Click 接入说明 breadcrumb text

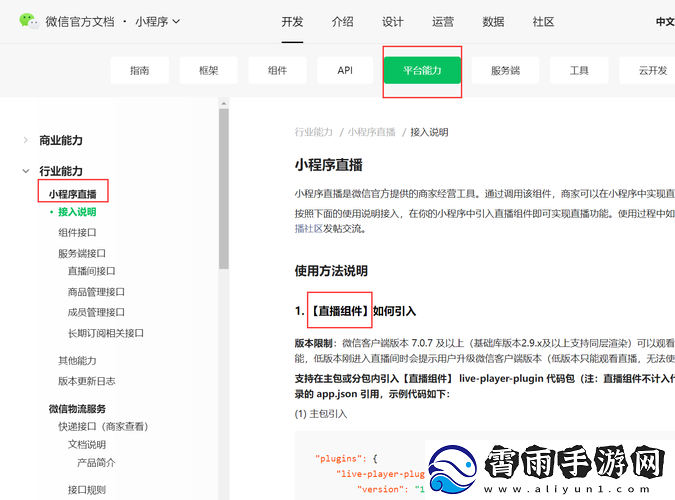(x=429, y=132)
